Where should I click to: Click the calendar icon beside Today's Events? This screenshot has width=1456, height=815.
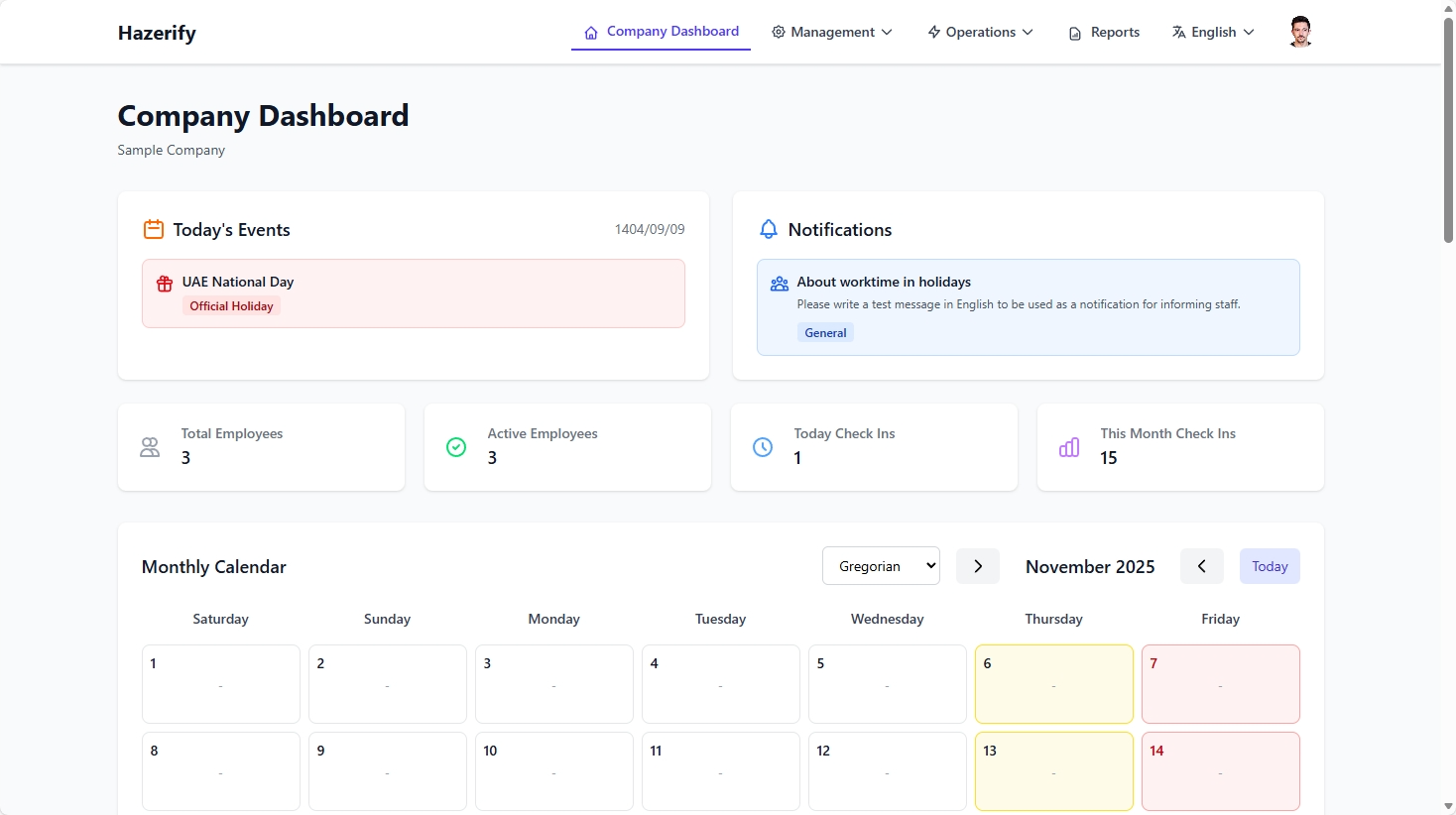pos(153,229)
